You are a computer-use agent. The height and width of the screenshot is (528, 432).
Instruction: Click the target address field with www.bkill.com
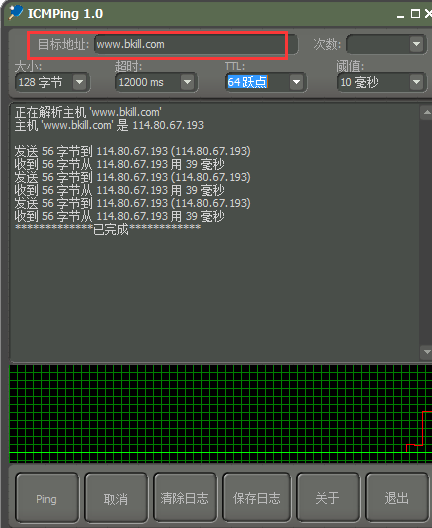click(x=196, y=44)
